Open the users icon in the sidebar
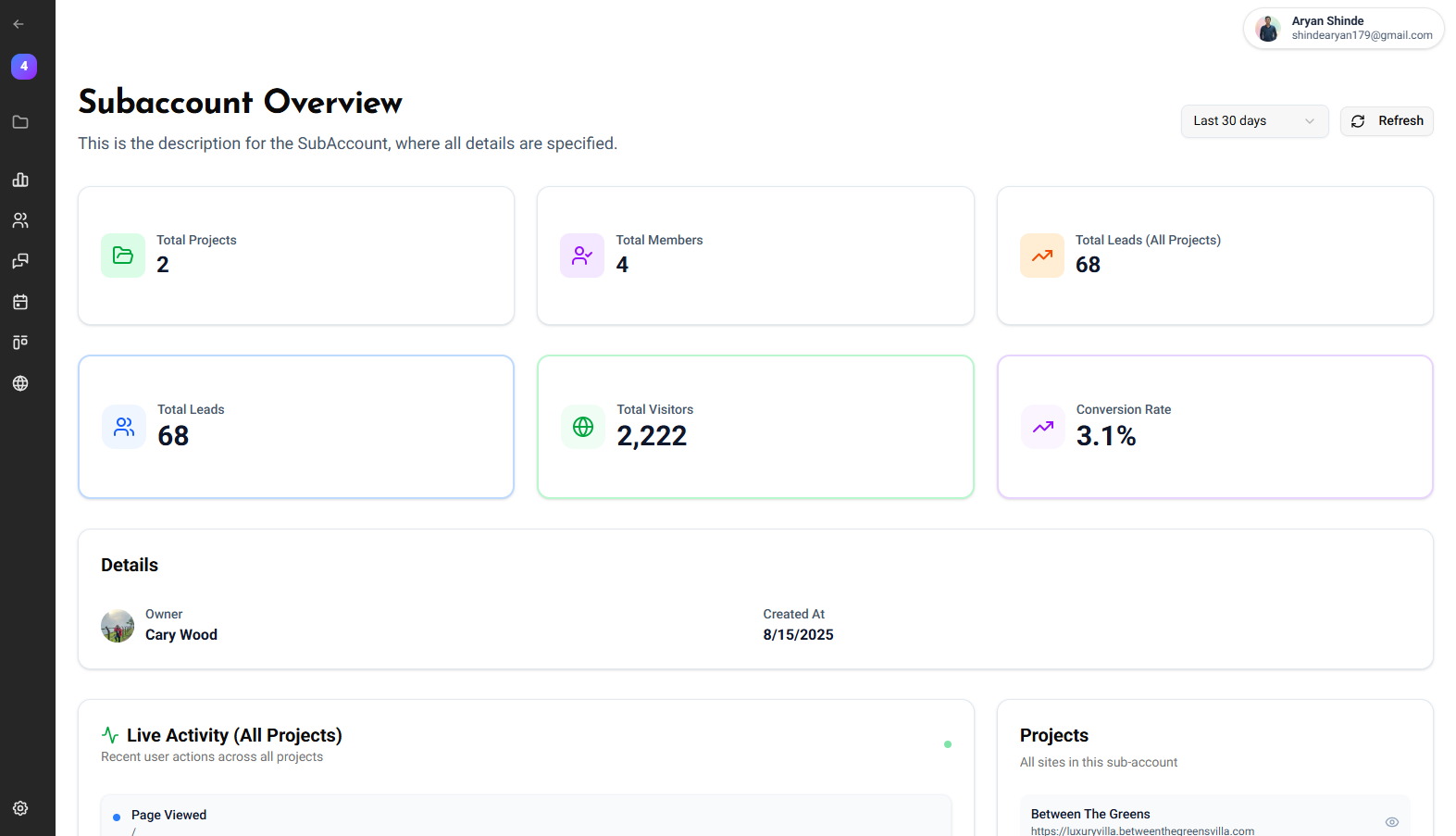The width and height of the screenshot is (1456, 836). coord(20,220)
